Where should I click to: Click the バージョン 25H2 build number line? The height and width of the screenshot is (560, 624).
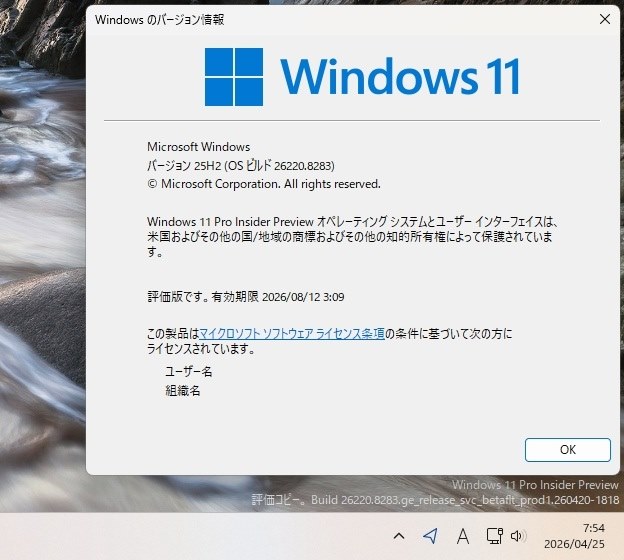(x=241, y=165)
